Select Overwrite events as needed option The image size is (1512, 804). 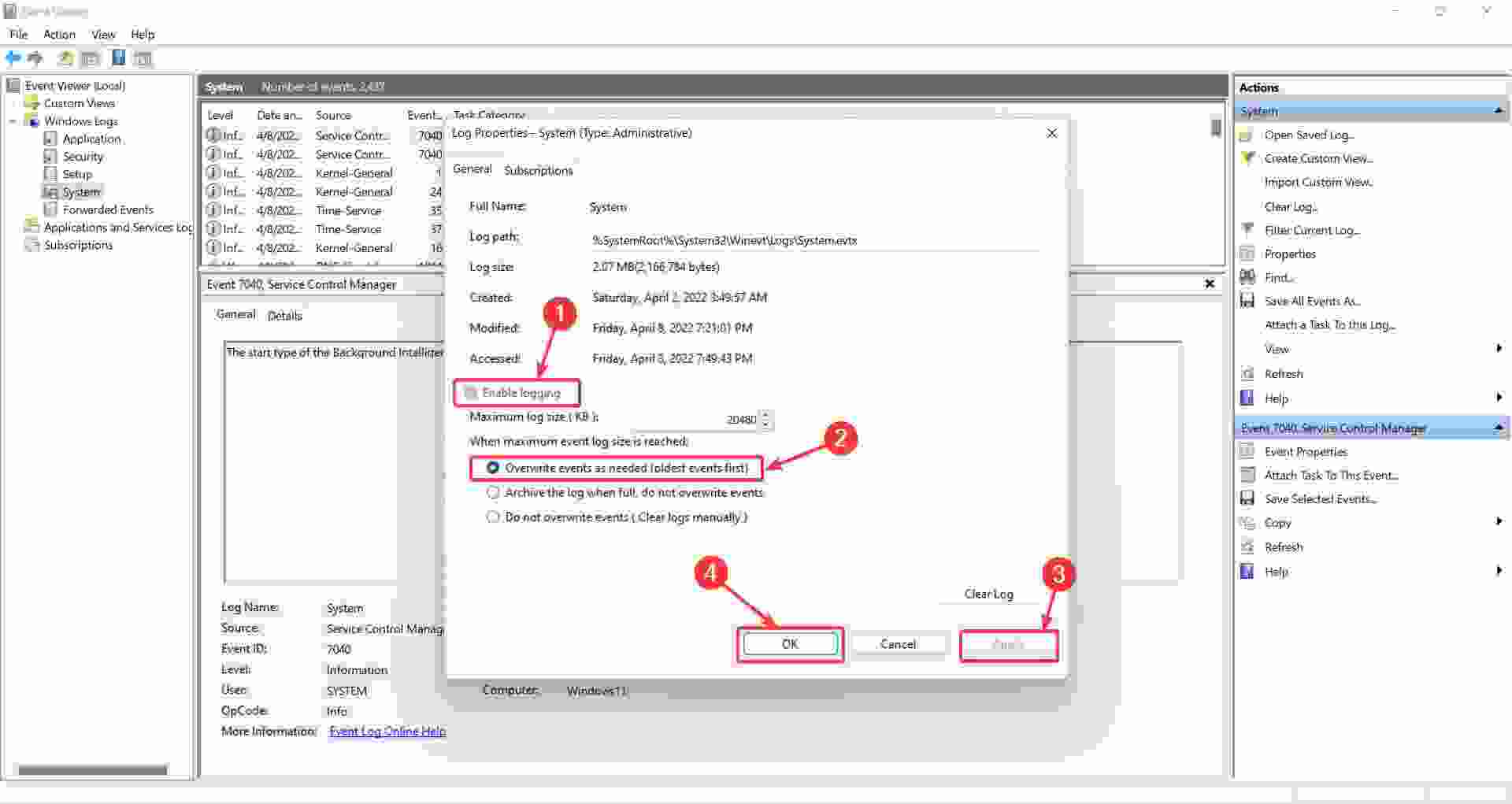493,468
